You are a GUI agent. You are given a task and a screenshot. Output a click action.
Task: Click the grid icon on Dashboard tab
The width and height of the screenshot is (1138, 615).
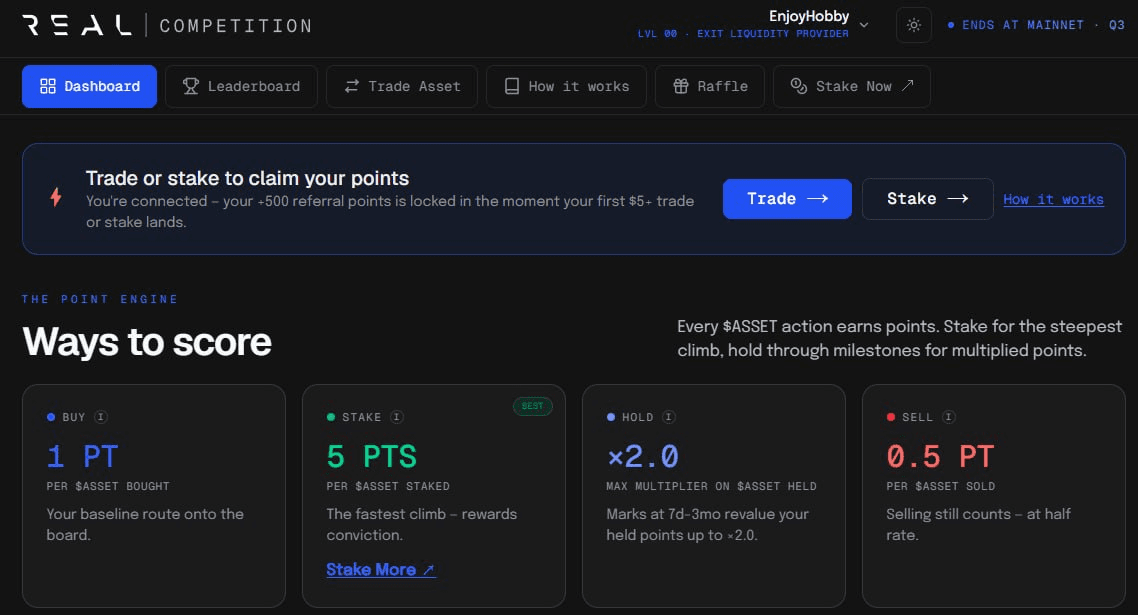click(x=48, y=86)
